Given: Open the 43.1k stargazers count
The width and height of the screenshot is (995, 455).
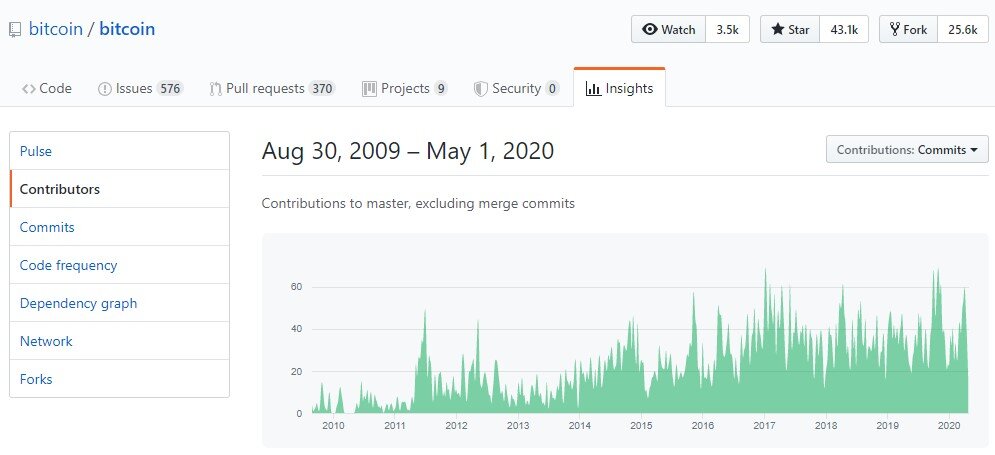Looking at the screenshot, I should click(x=844, y=29).
